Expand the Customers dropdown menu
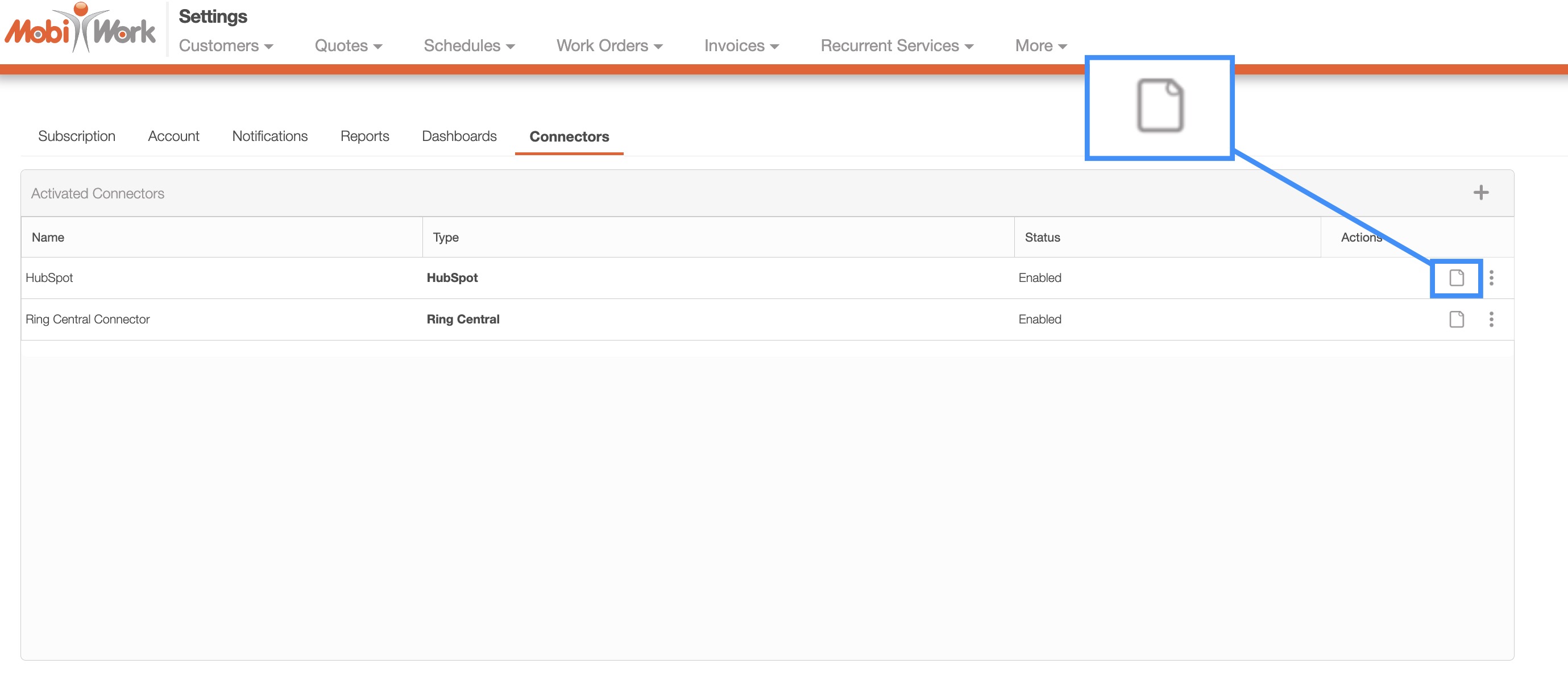The height and width of the screenshot is (689, 1568). tap(225, 45)
